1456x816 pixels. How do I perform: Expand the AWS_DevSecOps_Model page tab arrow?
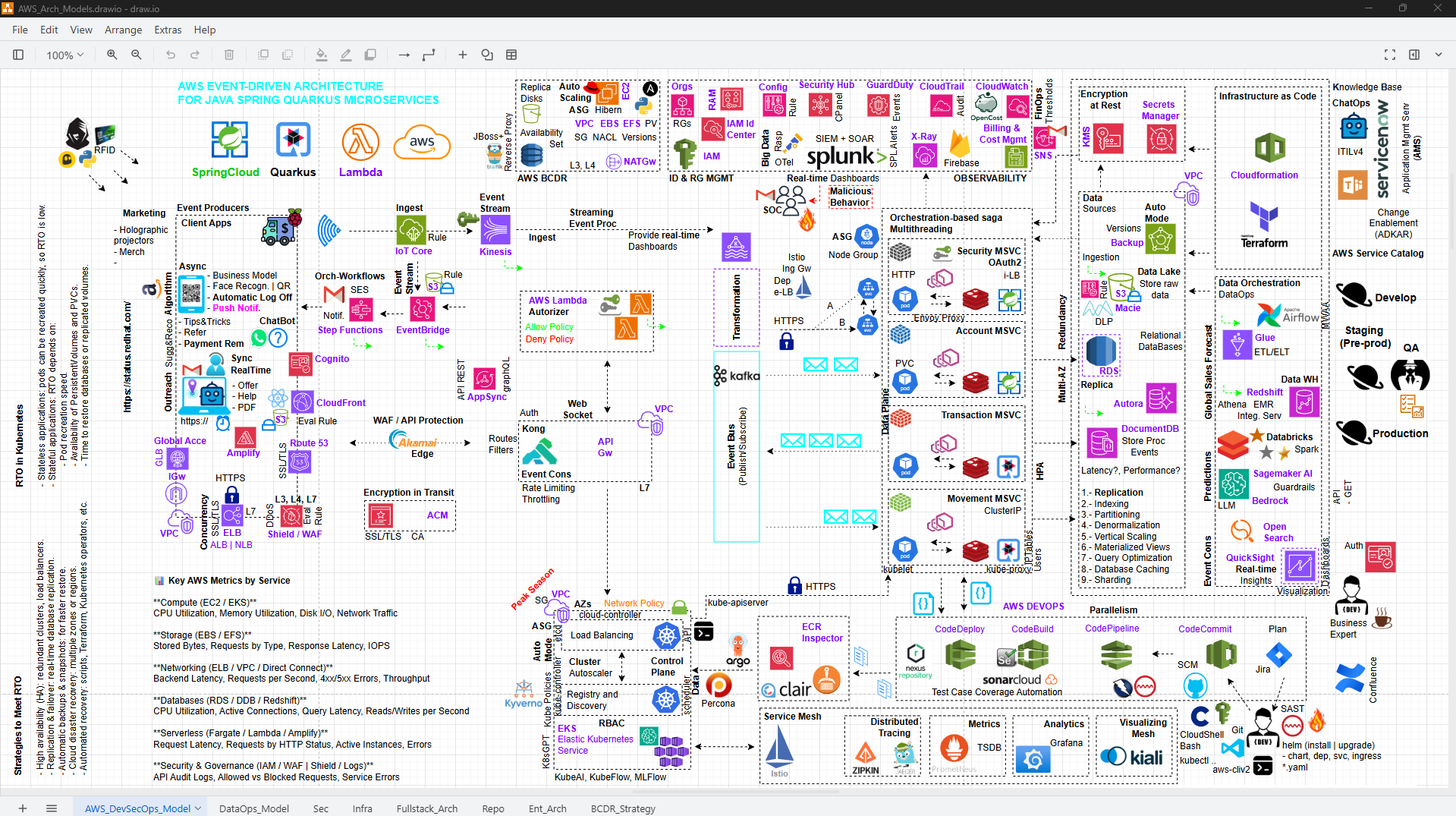pyautogui.click(x=199, y=808)
